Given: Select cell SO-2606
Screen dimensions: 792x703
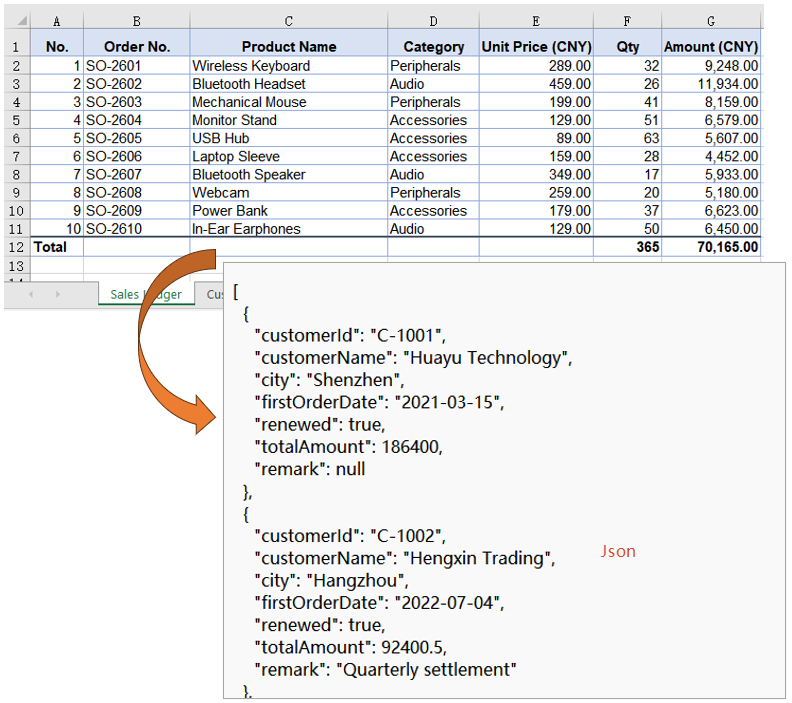Looking at the screenshot, I should 136,157.
